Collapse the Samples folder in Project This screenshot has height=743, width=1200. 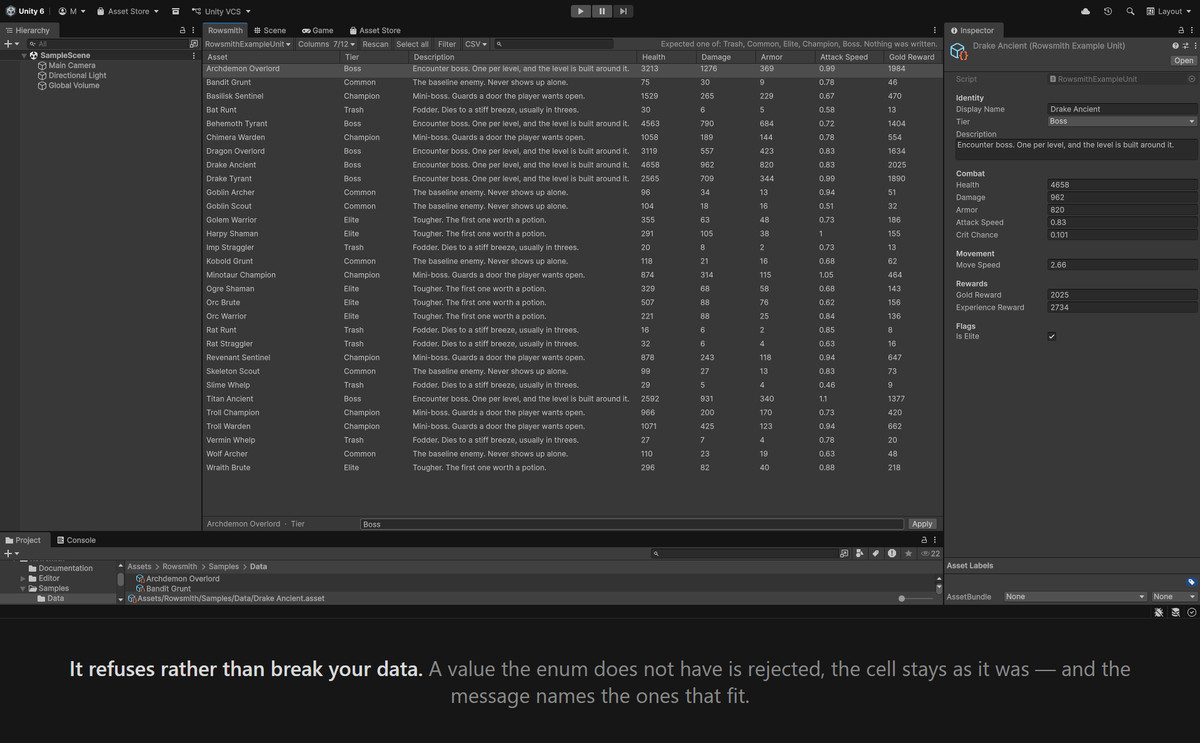coord(23,588)
